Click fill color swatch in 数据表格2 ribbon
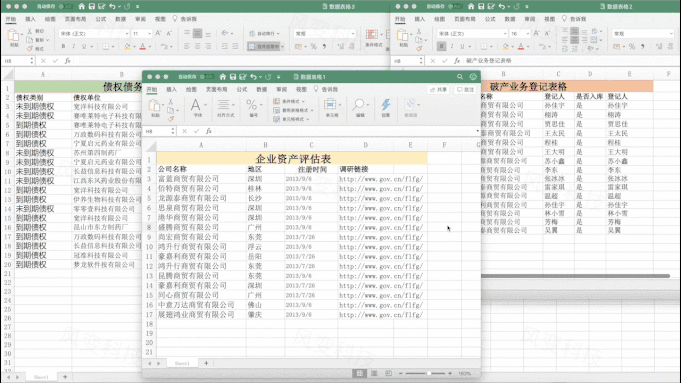681x383 pixels. pyautogui.click(x=506, y=46)
